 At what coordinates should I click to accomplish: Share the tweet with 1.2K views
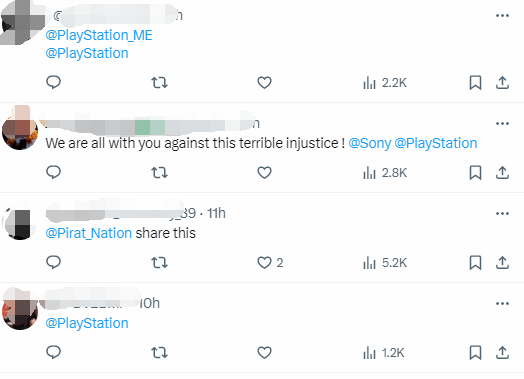502,353
